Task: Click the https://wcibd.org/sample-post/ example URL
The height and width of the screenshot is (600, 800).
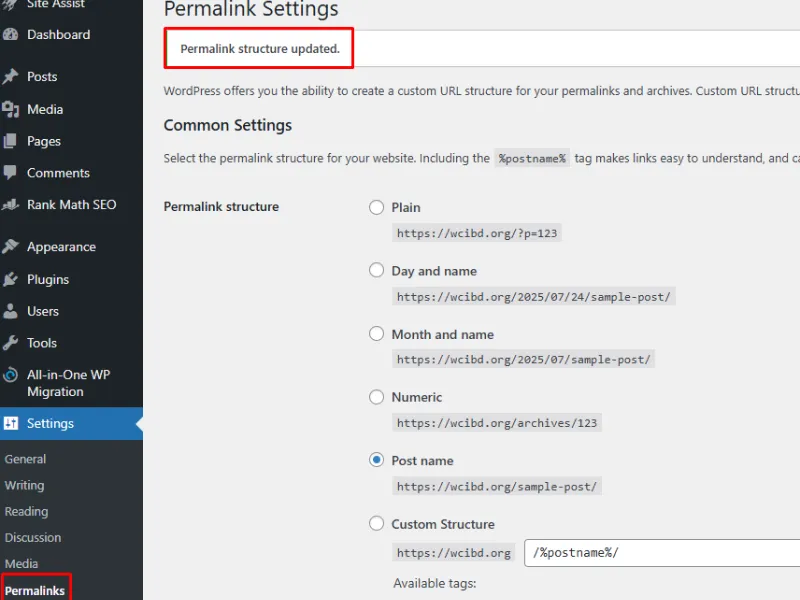Action: [x=497, y=486]
